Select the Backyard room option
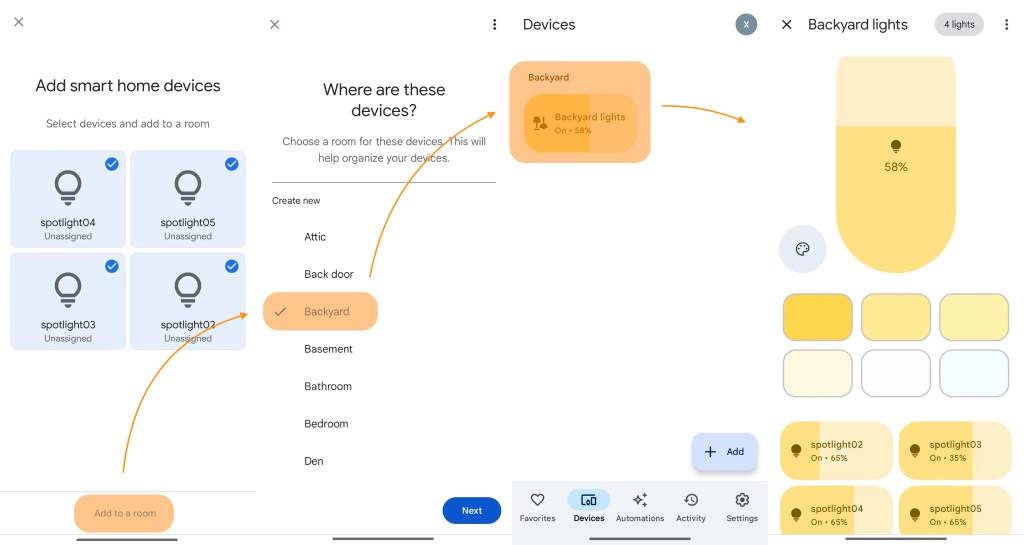1024x545 pixels. click(321, 312)
